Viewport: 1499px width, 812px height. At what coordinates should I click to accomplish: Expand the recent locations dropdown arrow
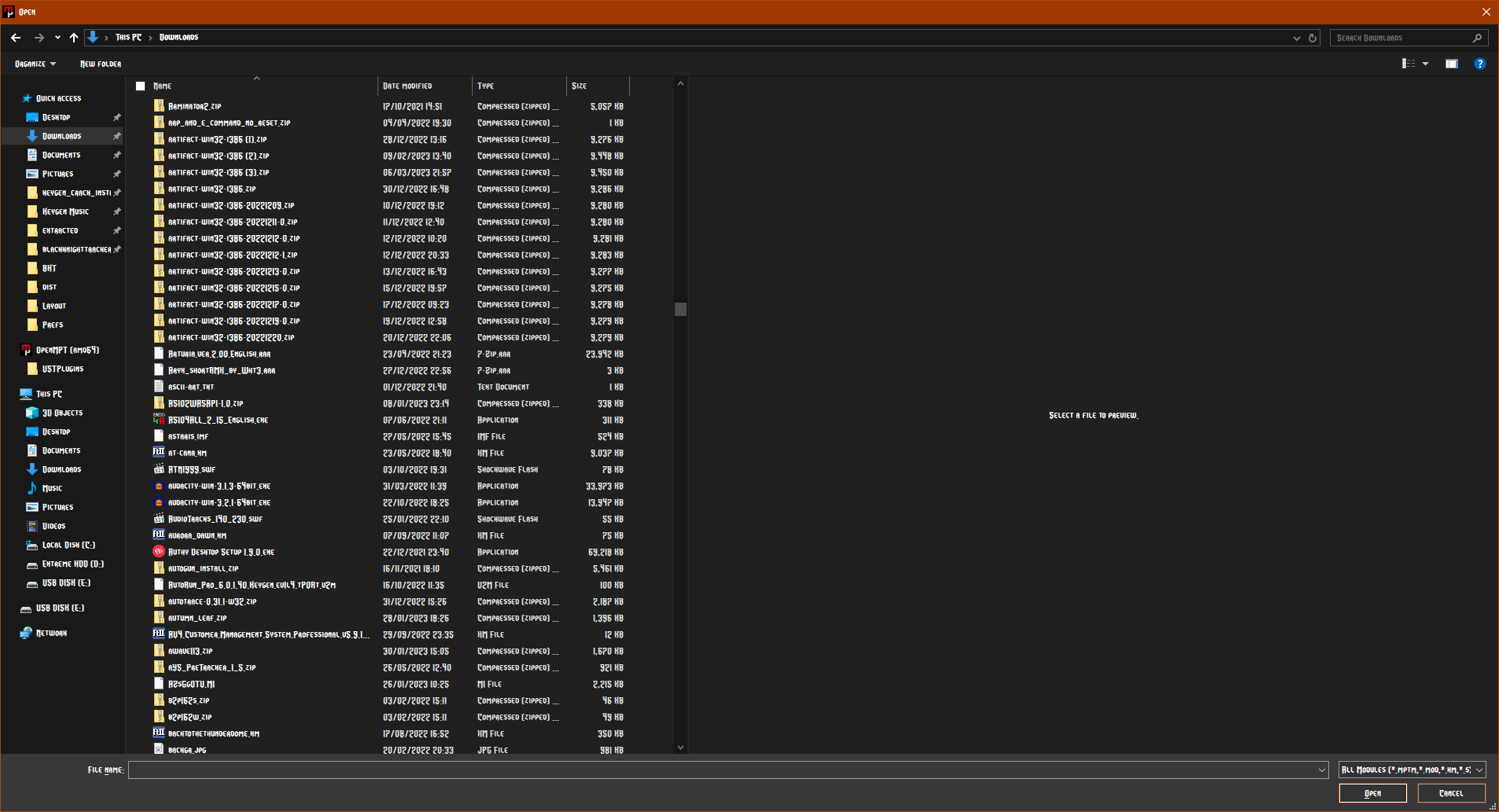pos(57,38)
